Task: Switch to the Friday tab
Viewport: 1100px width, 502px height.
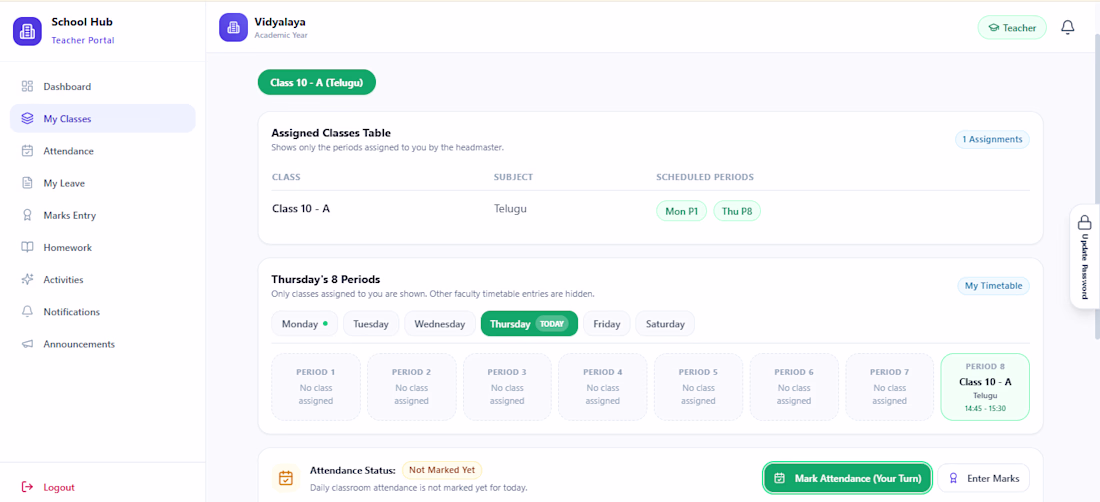Action: pos(607,324)
